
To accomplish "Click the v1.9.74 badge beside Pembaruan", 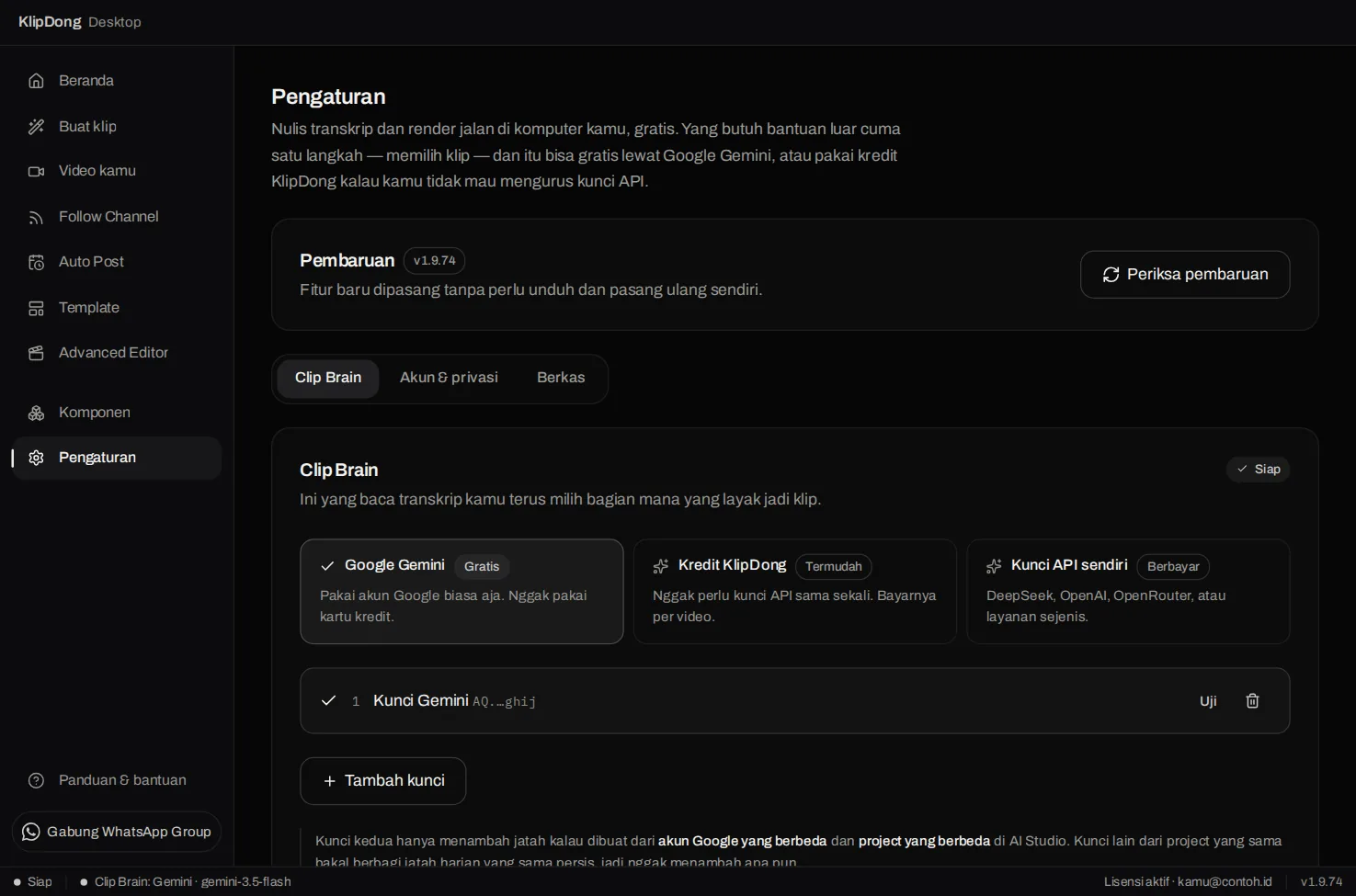I will (x=434, y=261).
